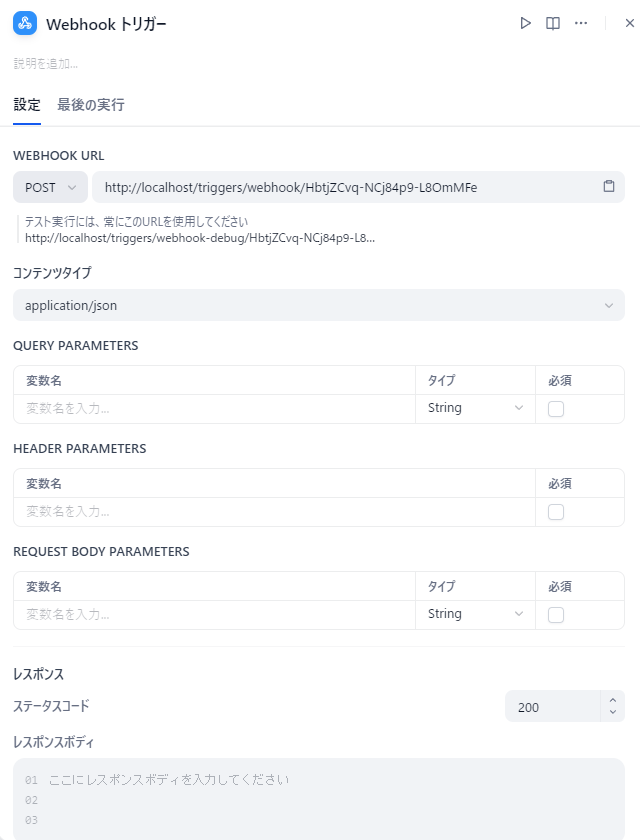Toggle required checkbox for query parameter

[556, 408]
